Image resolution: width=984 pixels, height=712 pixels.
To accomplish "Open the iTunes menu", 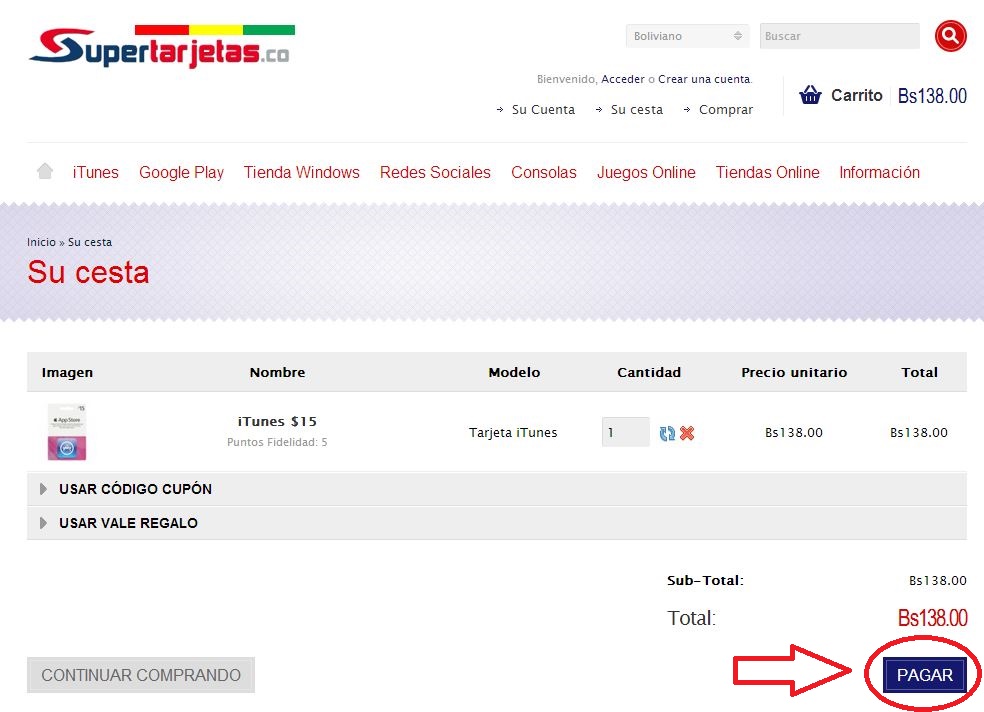I will click(95, 172).
